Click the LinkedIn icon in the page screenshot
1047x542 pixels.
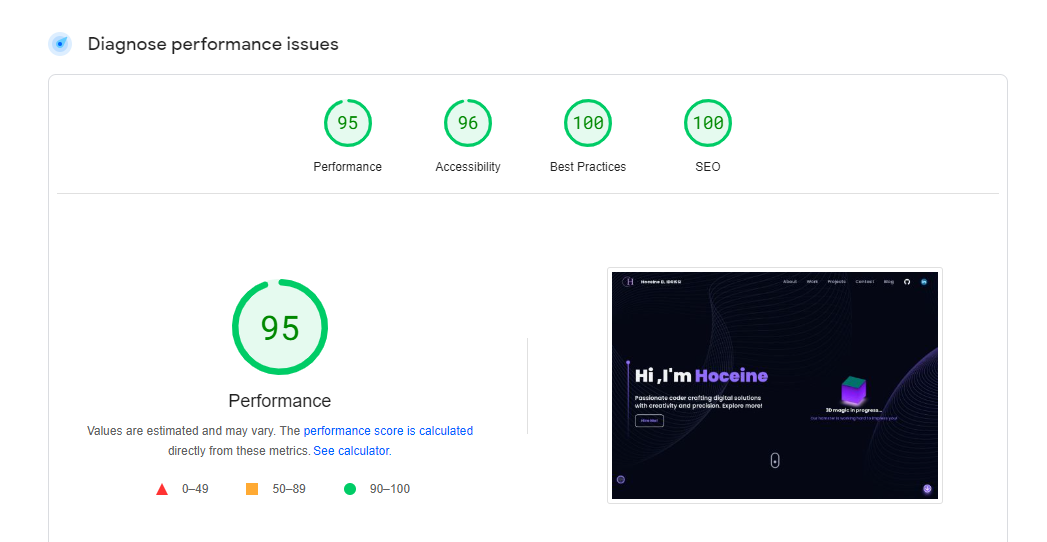click(924, 282)
